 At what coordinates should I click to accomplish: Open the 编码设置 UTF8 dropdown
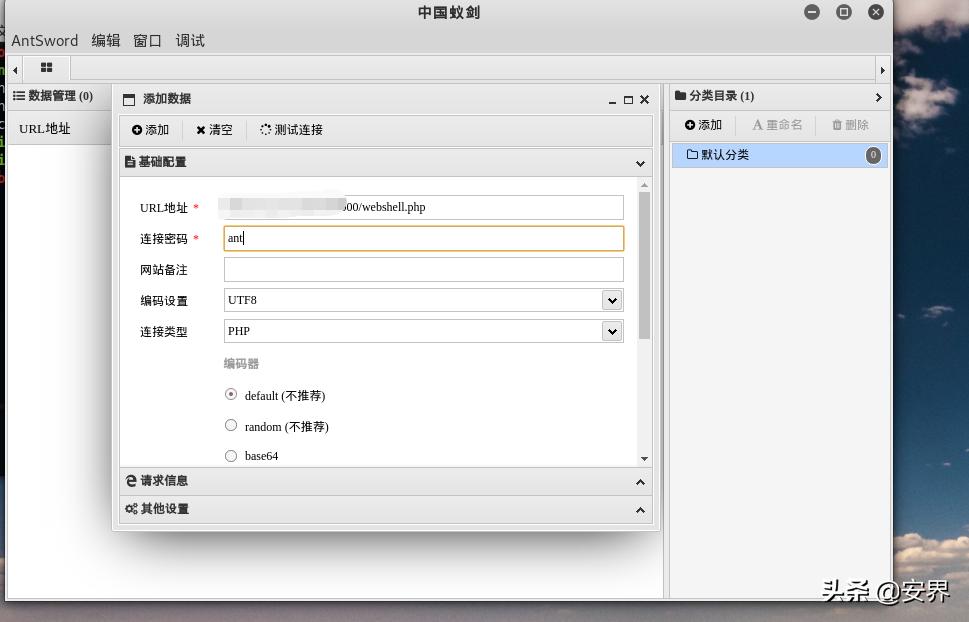[x=613, y=299]
